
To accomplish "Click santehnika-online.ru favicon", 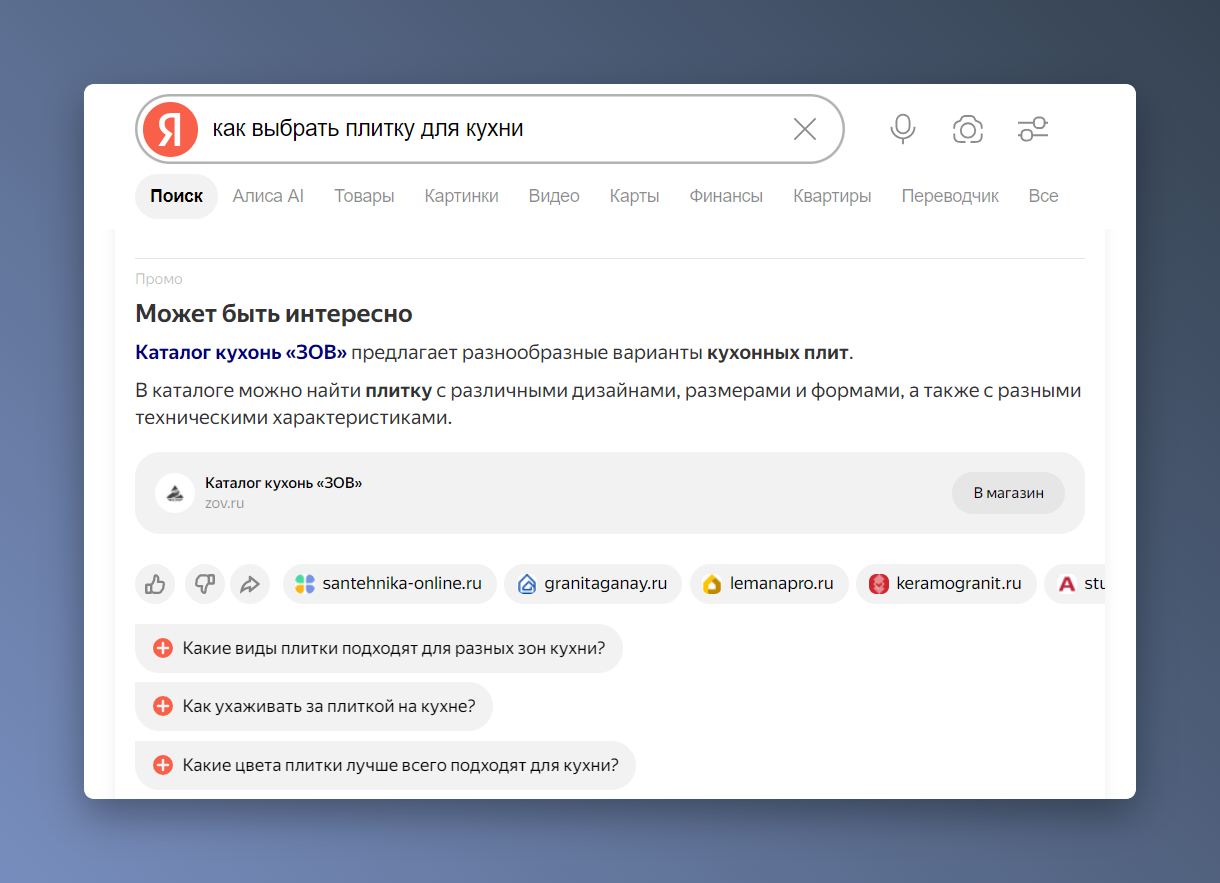I will (305, 584).
